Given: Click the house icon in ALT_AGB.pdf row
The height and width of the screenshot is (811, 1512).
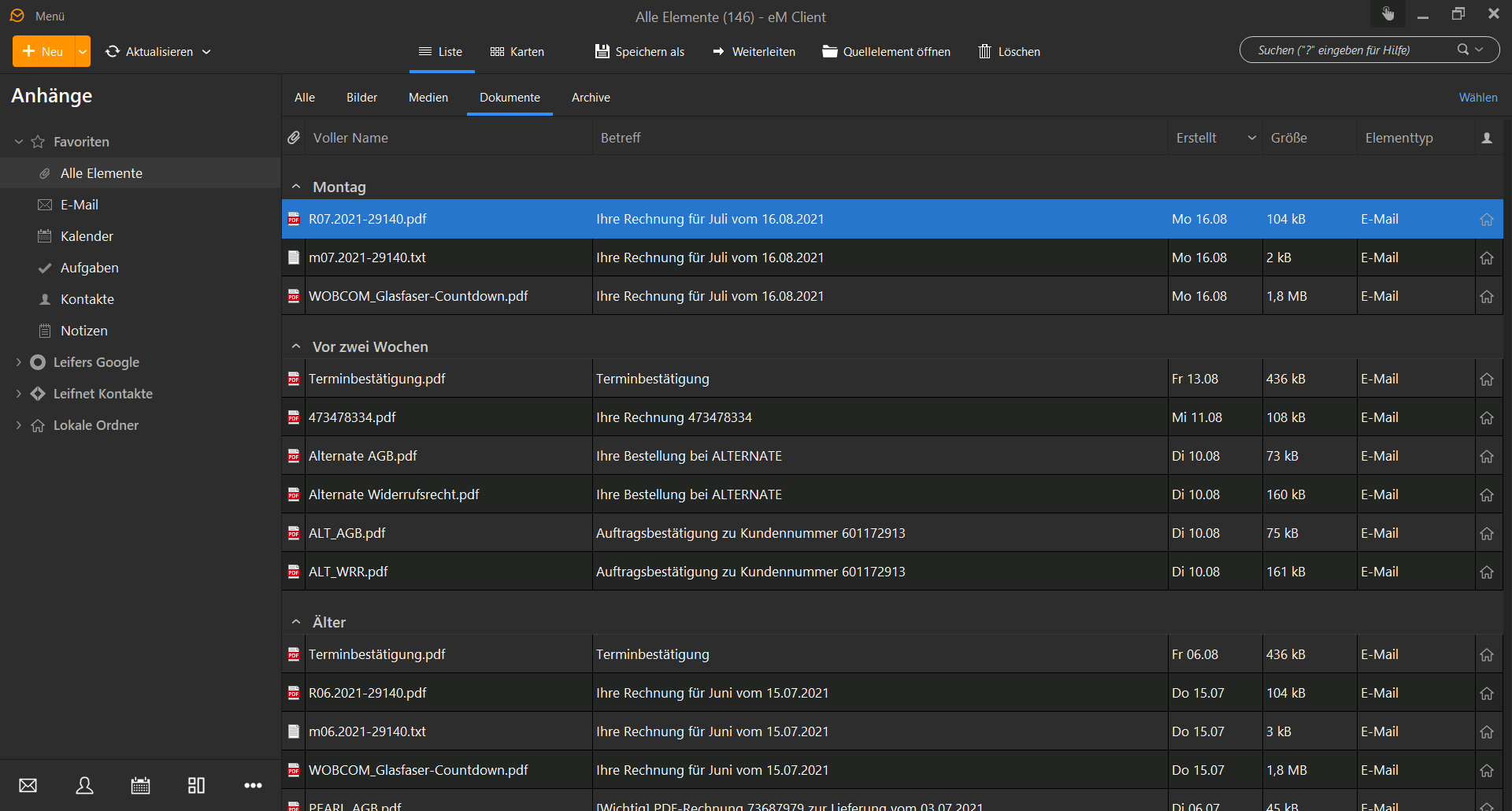Looking at the screenshot, I should [x=1487, y=533].
